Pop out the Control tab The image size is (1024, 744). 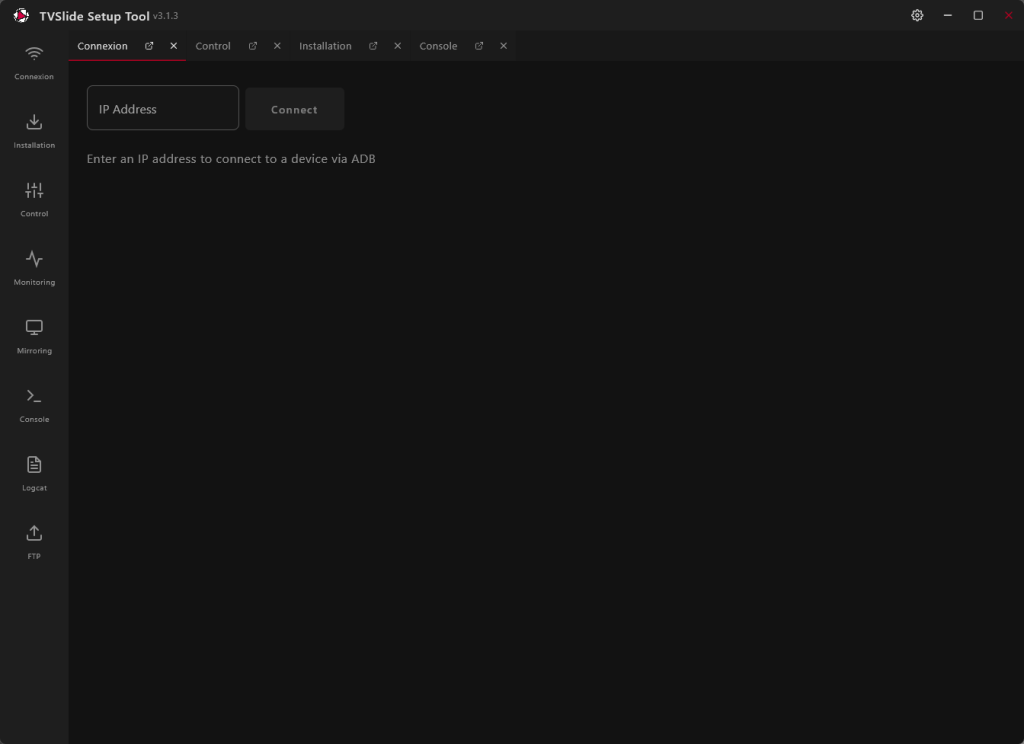point(253,46)
